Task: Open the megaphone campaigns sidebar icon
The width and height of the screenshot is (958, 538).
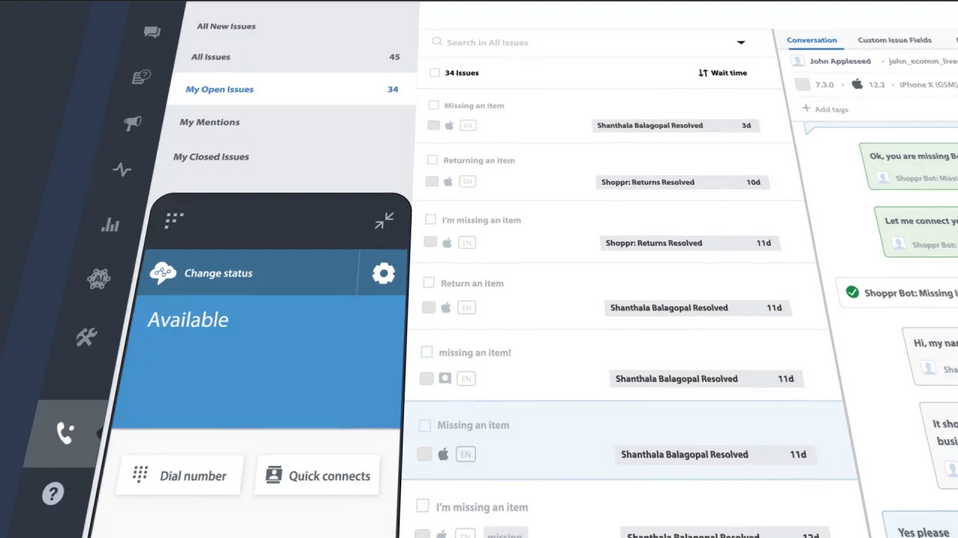Action: point(133,123)
